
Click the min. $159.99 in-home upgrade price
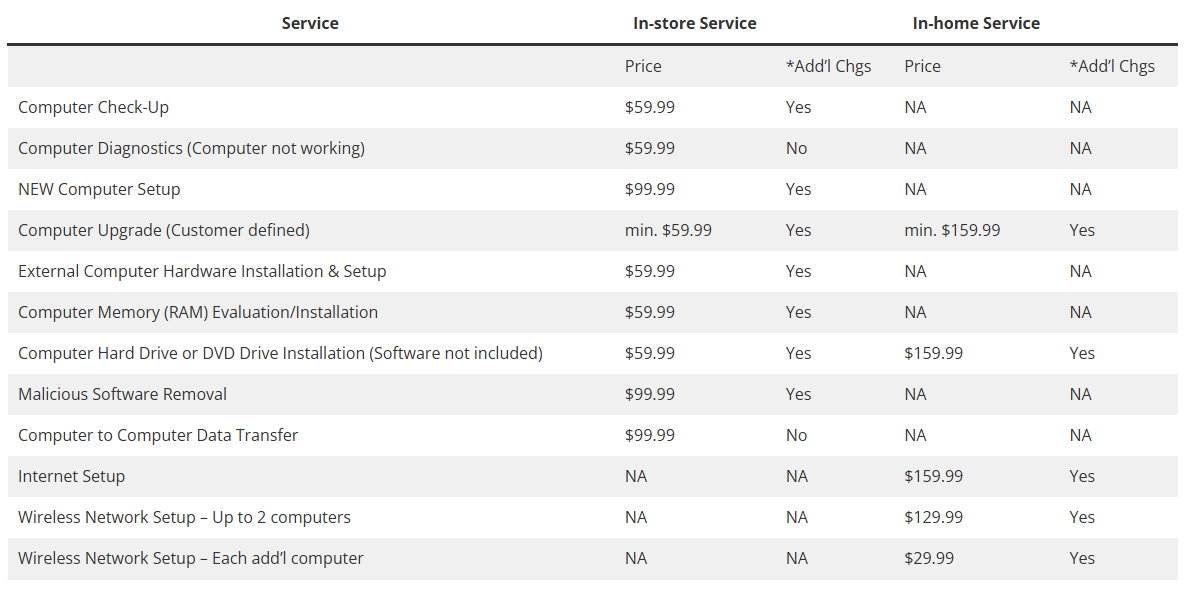[x=952, y=230]
